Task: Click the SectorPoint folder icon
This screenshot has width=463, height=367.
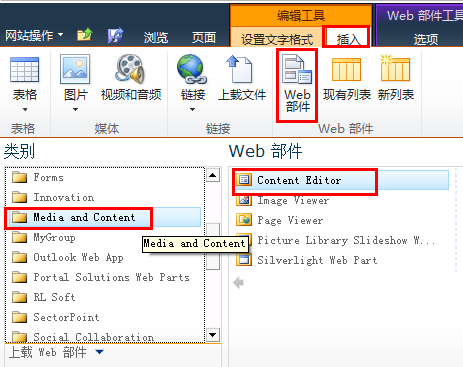Action: [19, 317]
